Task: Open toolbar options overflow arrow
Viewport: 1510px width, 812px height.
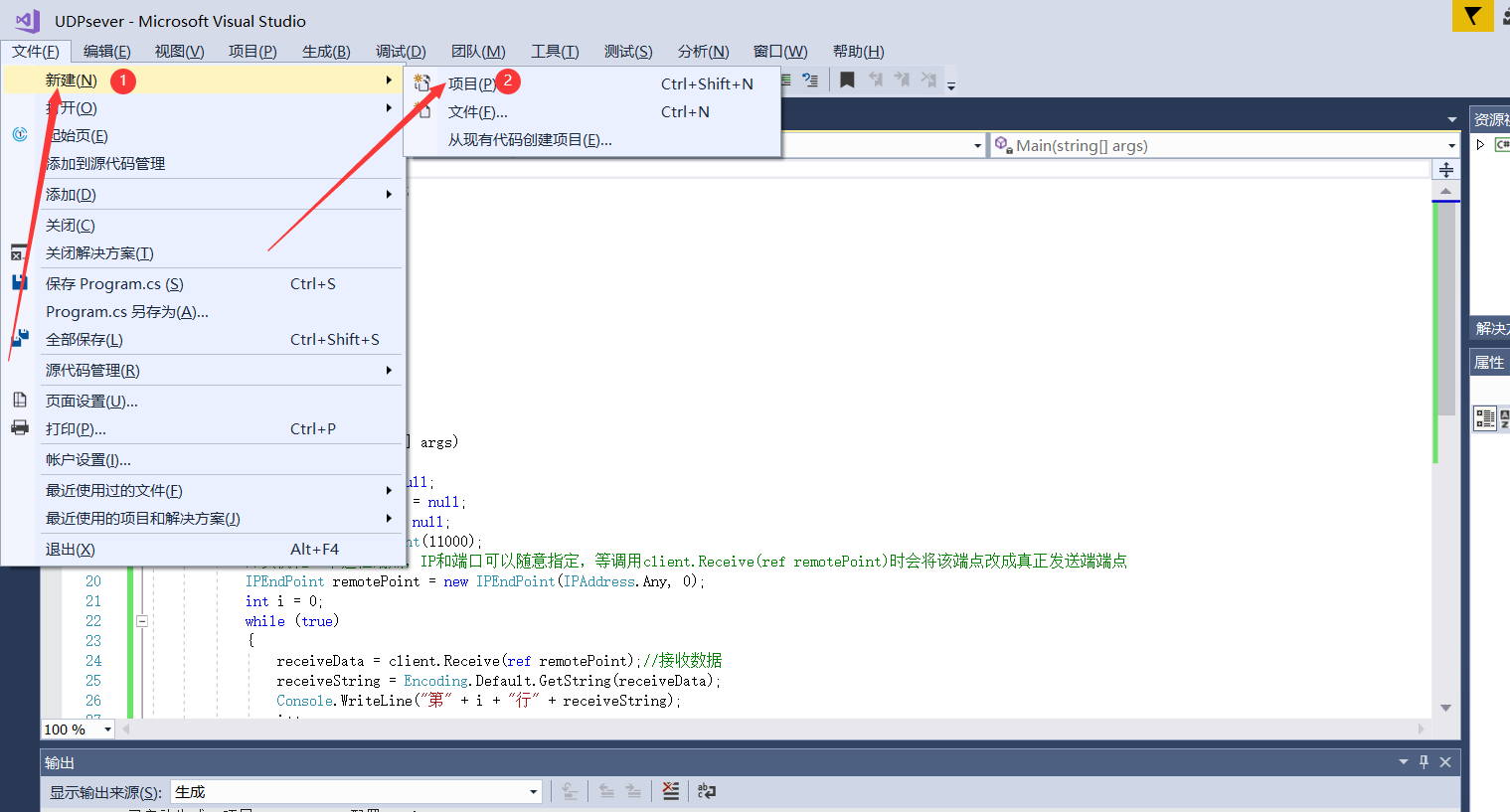Action: (x=951, y=85)
